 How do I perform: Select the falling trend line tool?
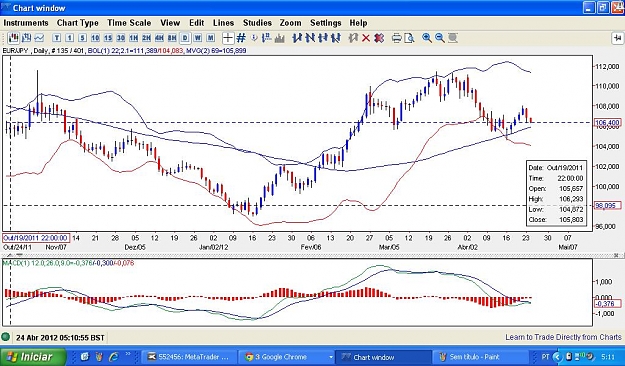(310, 38)
